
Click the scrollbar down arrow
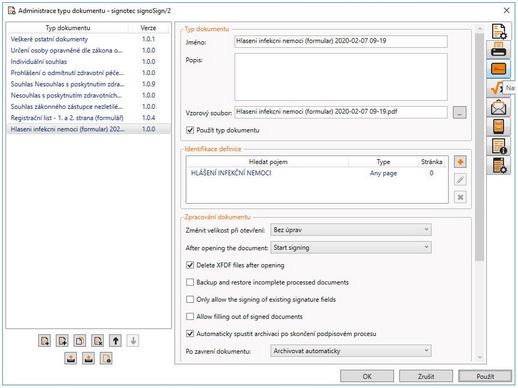[x=479, y=357]
